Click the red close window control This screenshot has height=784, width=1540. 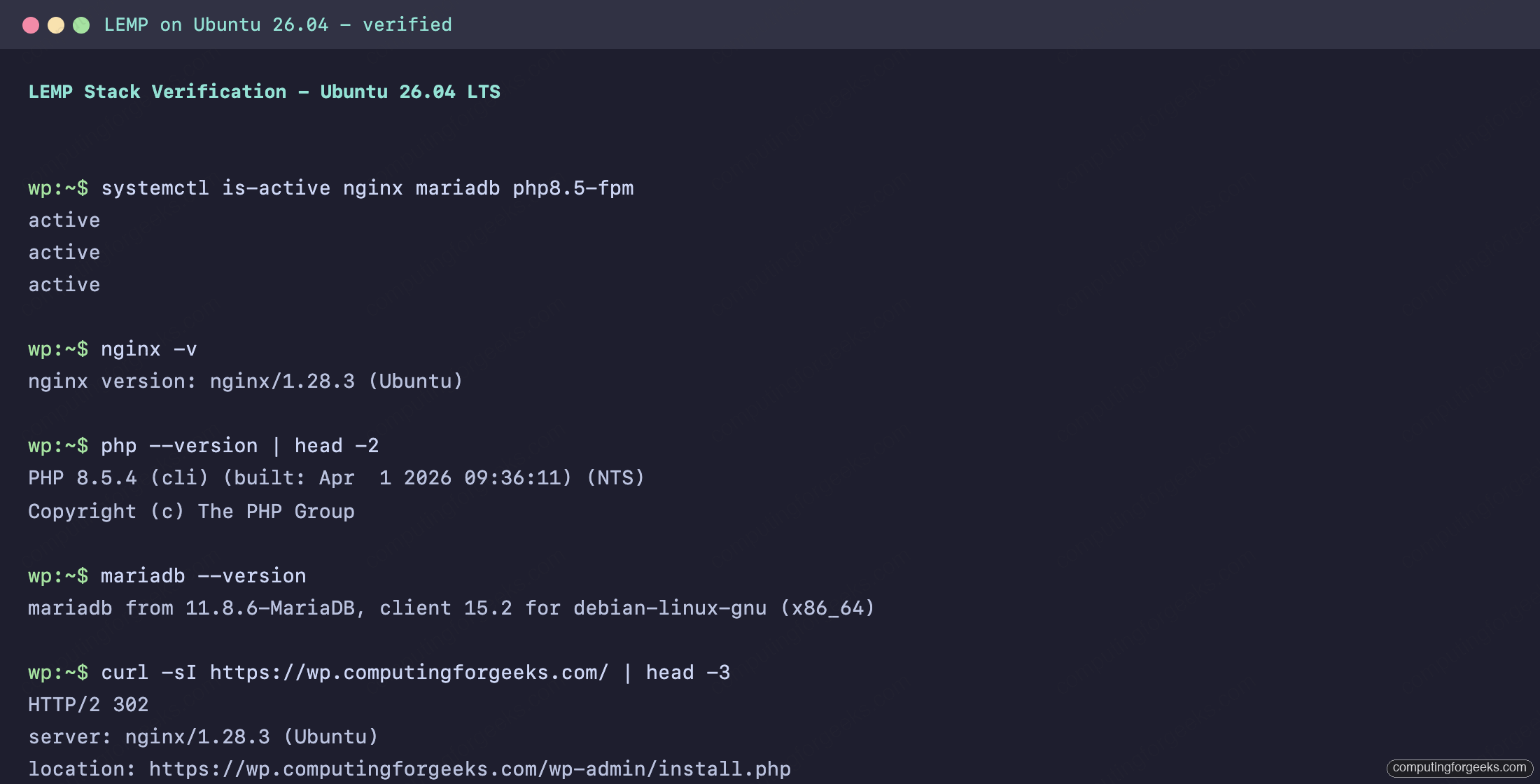click(x=31, y=24)
